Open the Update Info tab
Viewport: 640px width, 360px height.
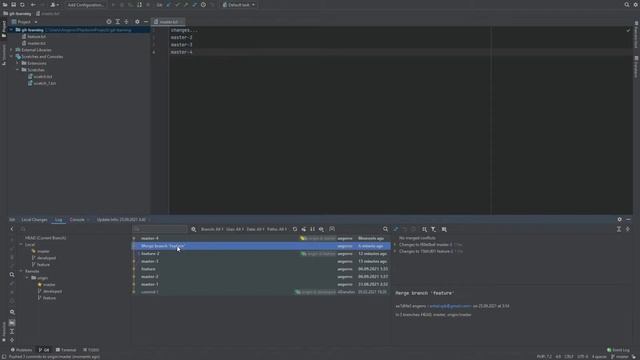click(121, 220)
